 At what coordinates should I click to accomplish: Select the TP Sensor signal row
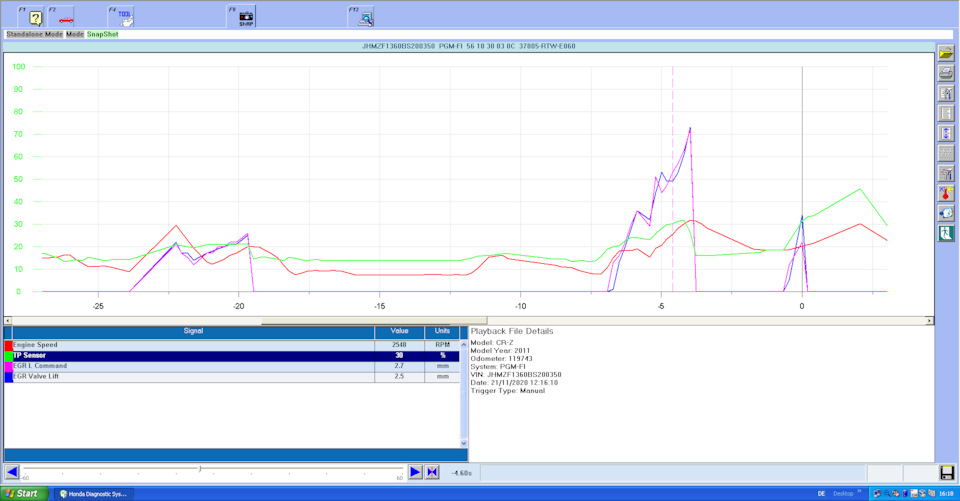coord(232,355)
